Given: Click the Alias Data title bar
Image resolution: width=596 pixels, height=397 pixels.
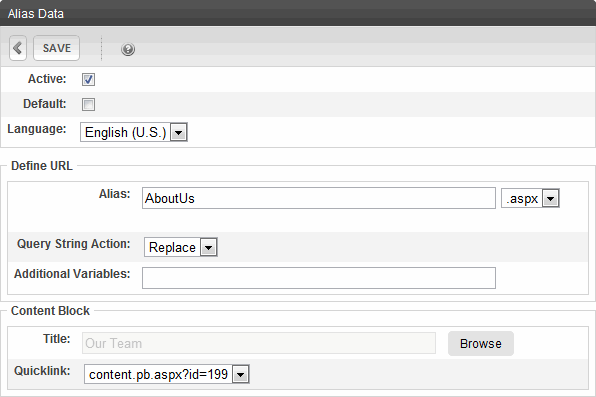Looking at the screenshot, I should point(298,13).
